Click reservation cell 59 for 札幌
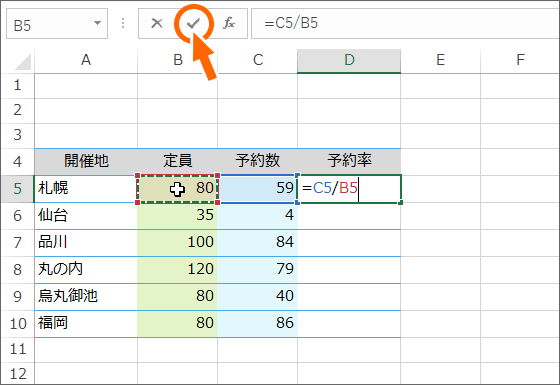The height and width of the screenshot is (385, 560). pos(258,189)
